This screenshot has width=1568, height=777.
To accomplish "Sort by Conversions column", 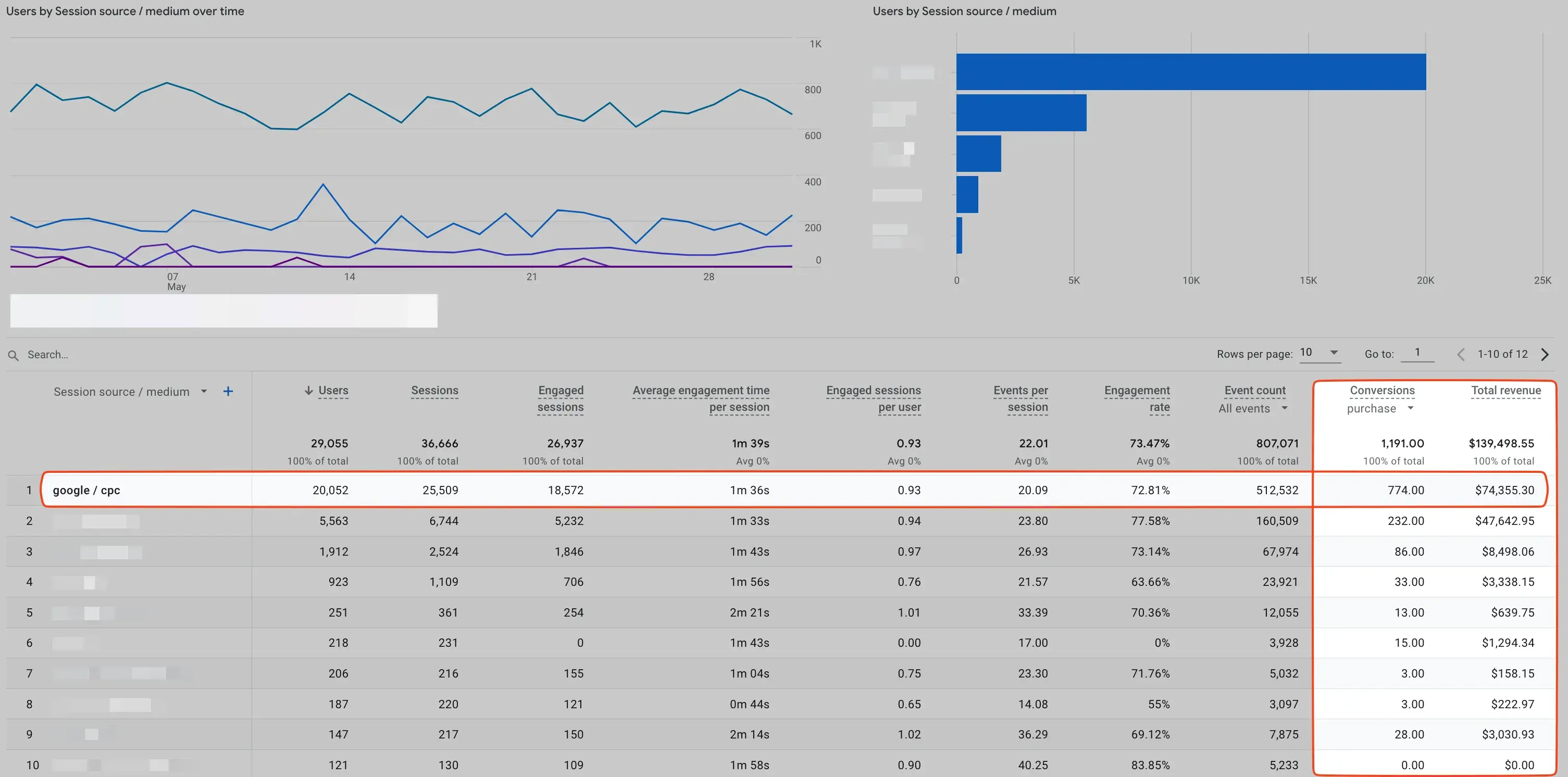I will [x=1382, y=391].
